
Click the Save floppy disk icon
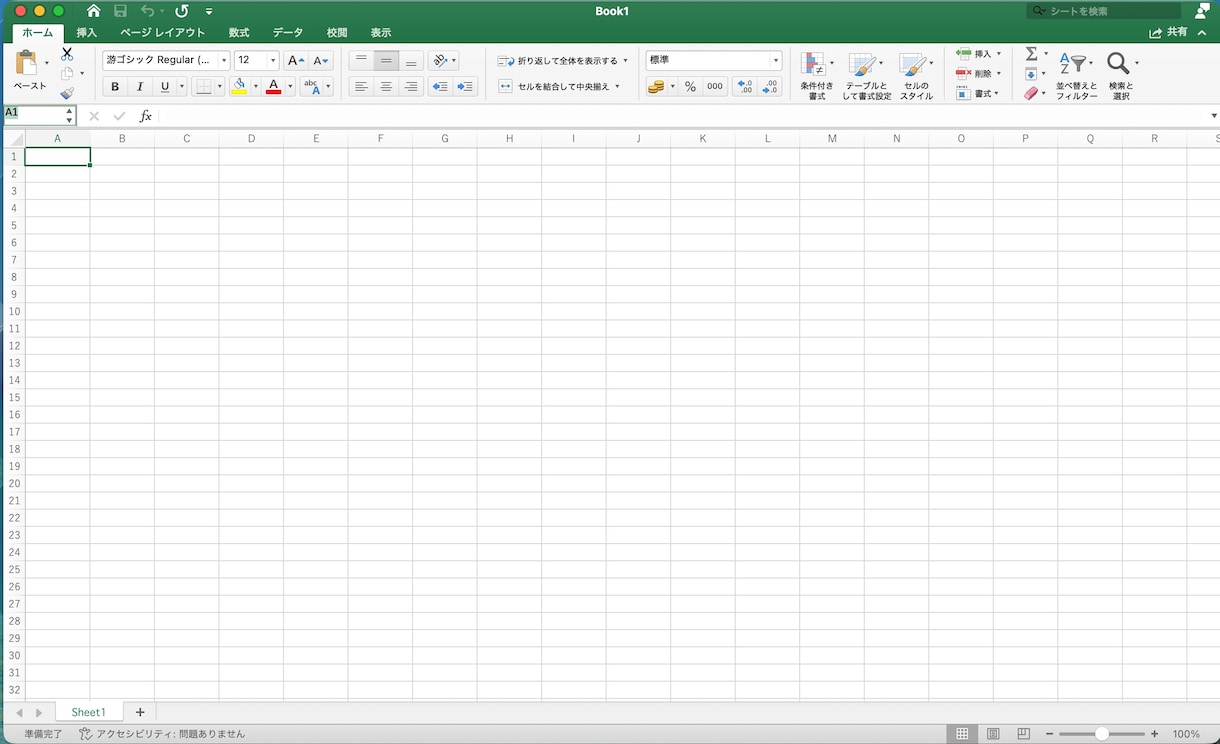click(120, 11)
